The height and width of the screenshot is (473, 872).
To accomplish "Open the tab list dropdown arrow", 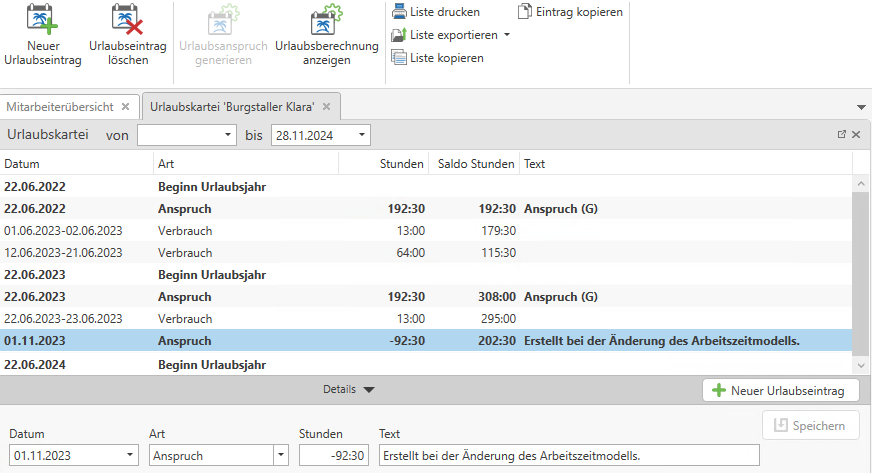I will pos(861,107).
